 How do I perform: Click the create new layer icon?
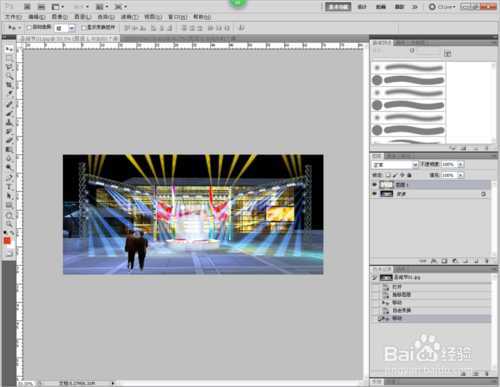(477, 261)
